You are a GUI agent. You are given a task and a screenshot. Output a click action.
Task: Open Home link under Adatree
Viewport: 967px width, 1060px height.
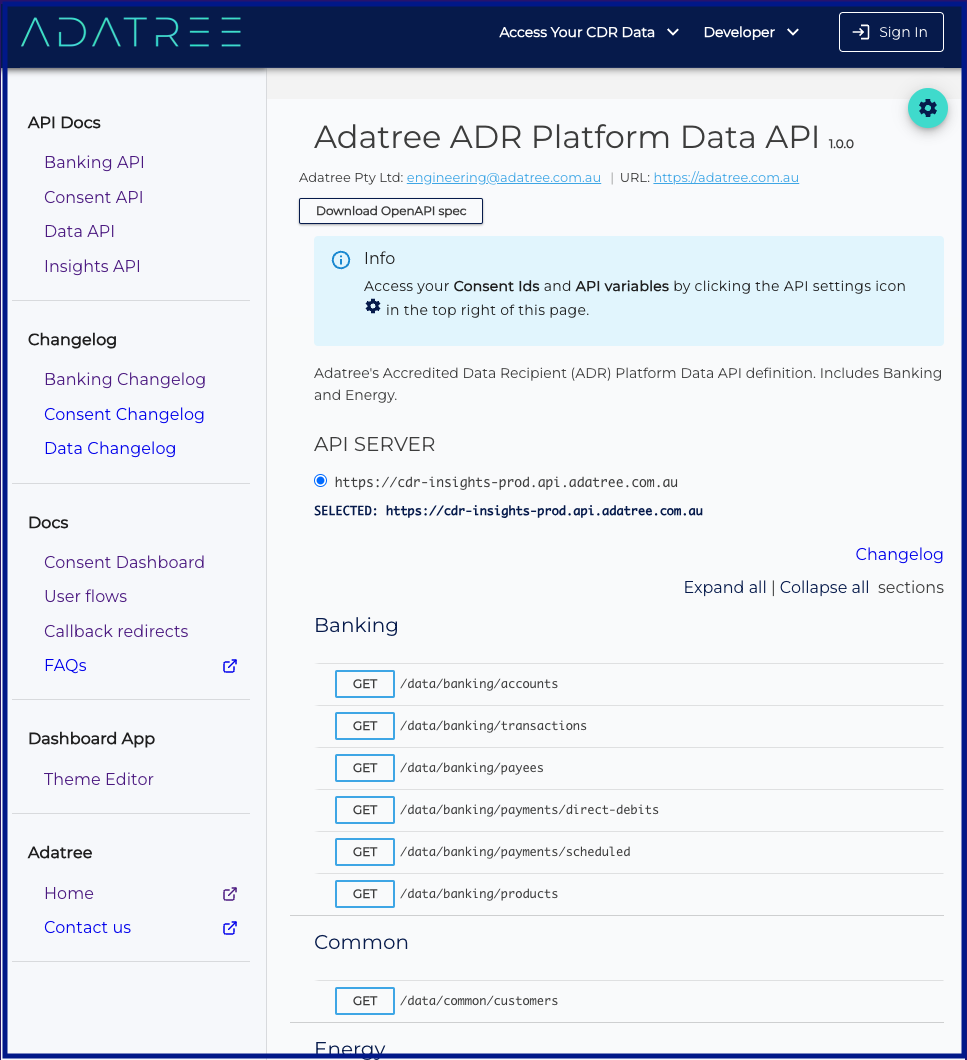point(68,894)
